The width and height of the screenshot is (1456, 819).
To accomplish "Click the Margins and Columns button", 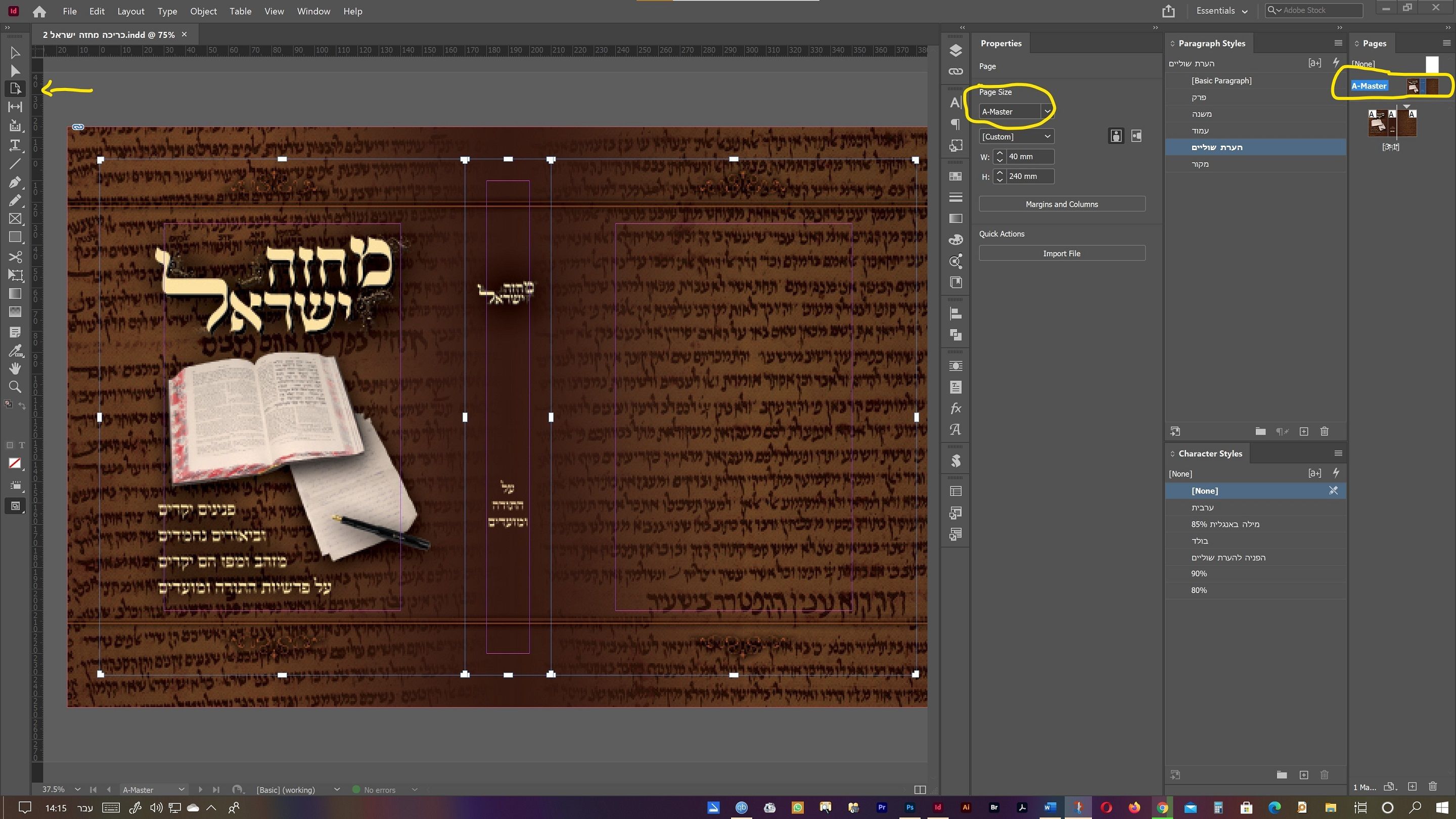I will coord(1062,205).
